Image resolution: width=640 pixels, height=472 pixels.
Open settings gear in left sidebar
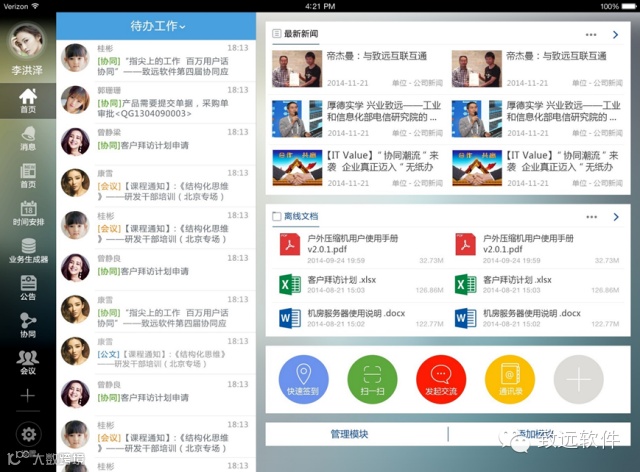(x=28, y=434)
